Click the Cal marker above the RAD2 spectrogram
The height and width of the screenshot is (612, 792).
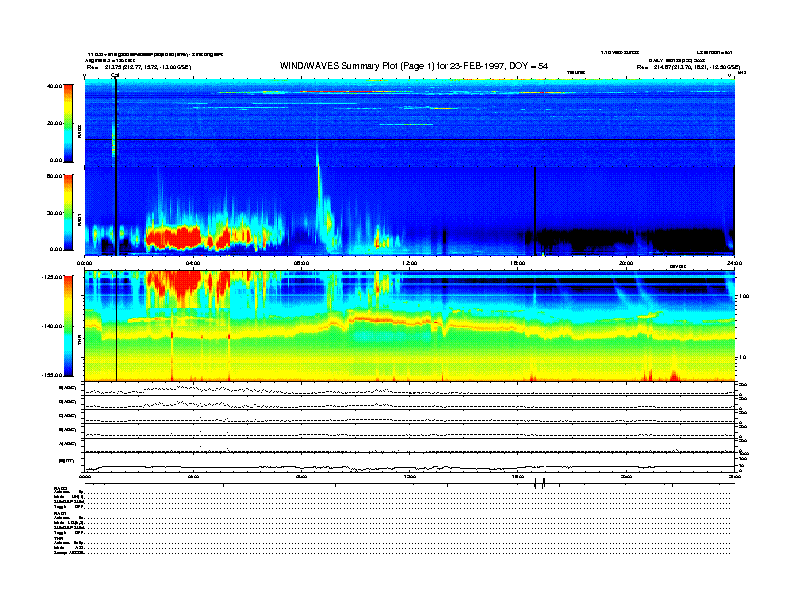tap(115, 75)
